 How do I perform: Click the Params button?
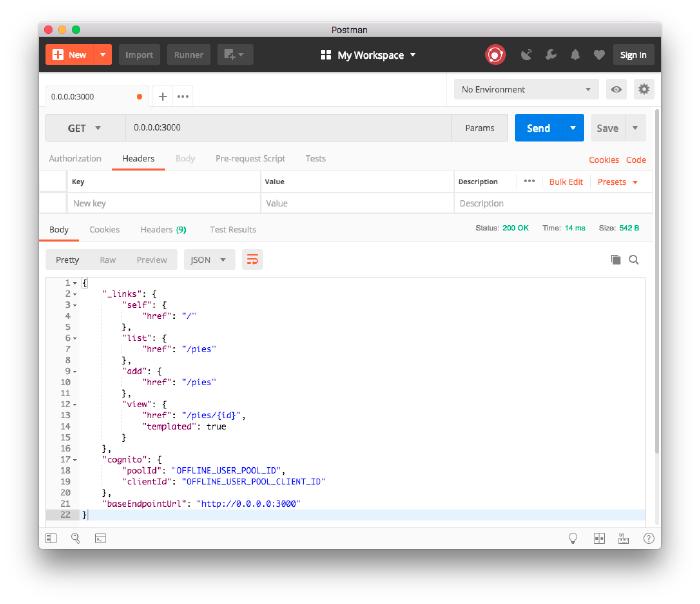coord(479,128)
